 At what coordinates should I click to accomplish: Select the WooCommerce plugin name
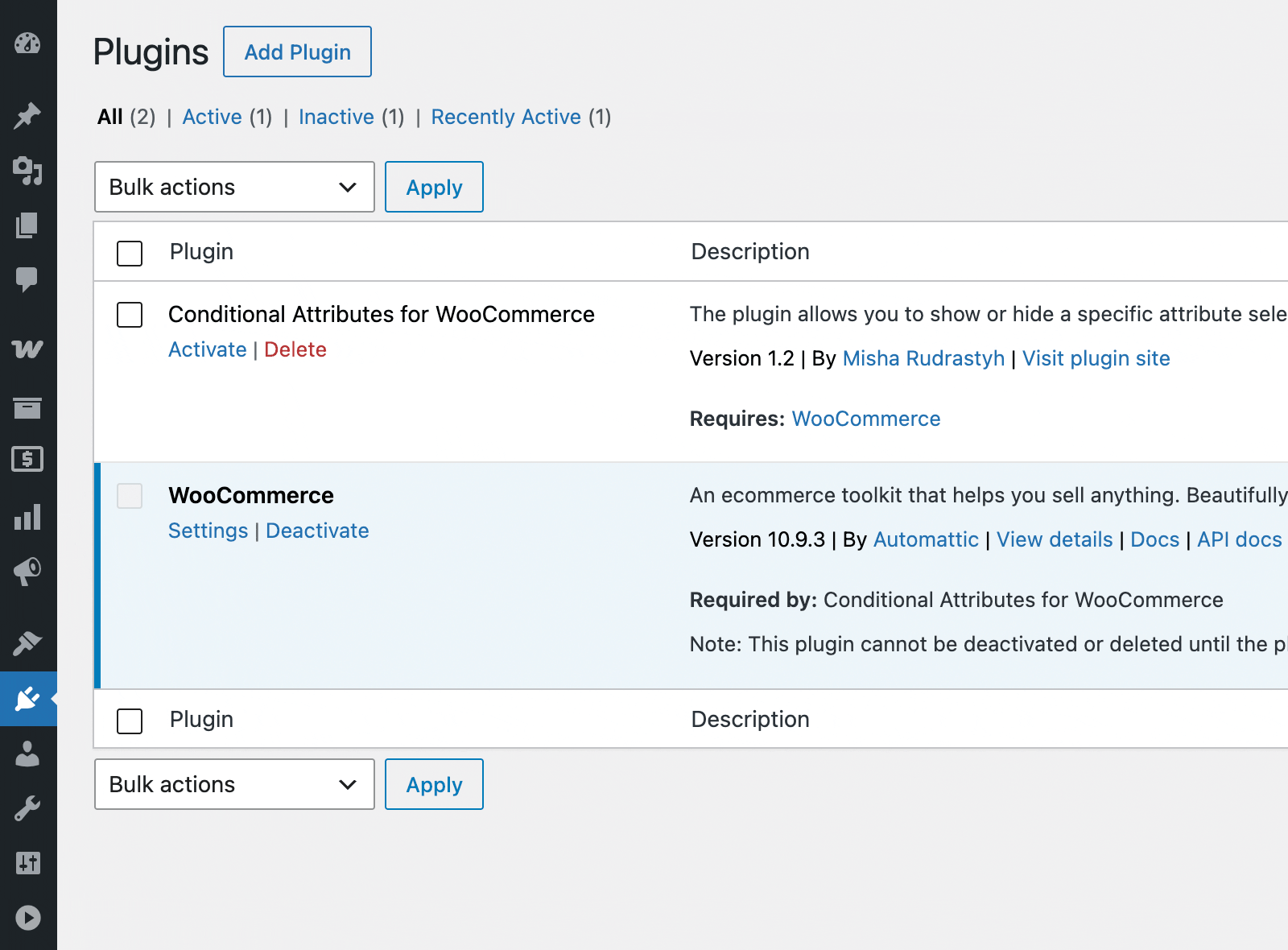coord(251,495)
